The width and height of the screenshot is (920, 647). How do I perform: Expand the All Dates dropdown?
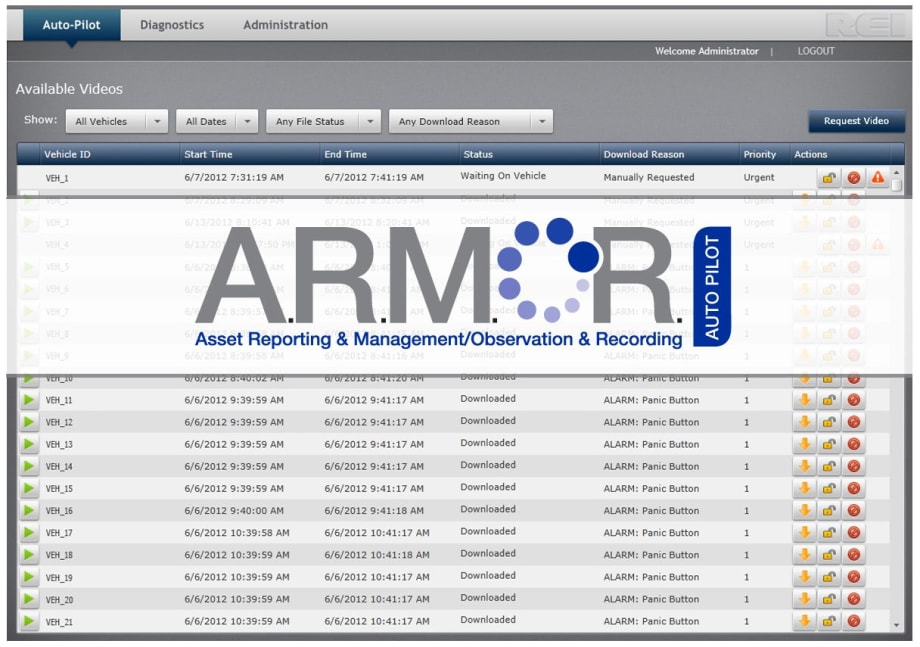coord(217,122)
